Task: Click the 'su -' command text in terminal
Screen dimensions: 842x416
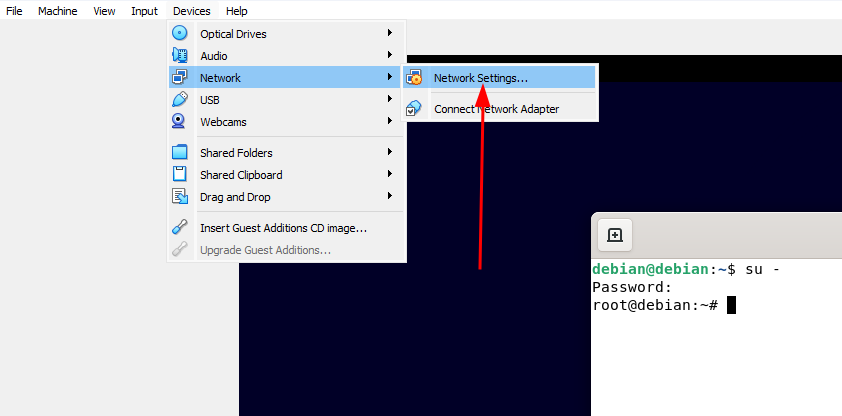Action: coord(763,269)
